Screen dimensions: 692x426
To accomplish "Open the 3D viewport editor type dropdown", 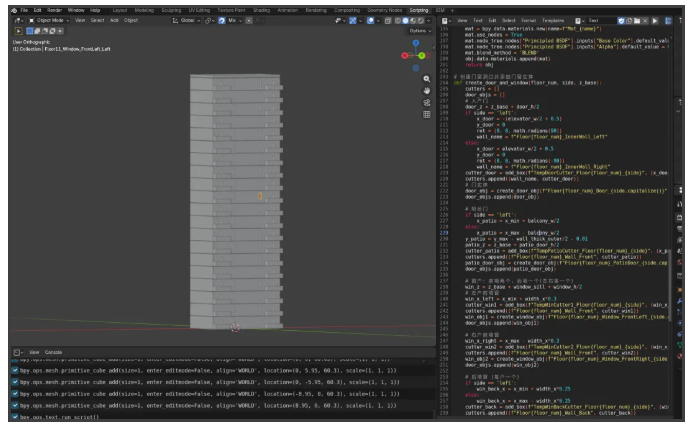I will [x=19, y=21].
